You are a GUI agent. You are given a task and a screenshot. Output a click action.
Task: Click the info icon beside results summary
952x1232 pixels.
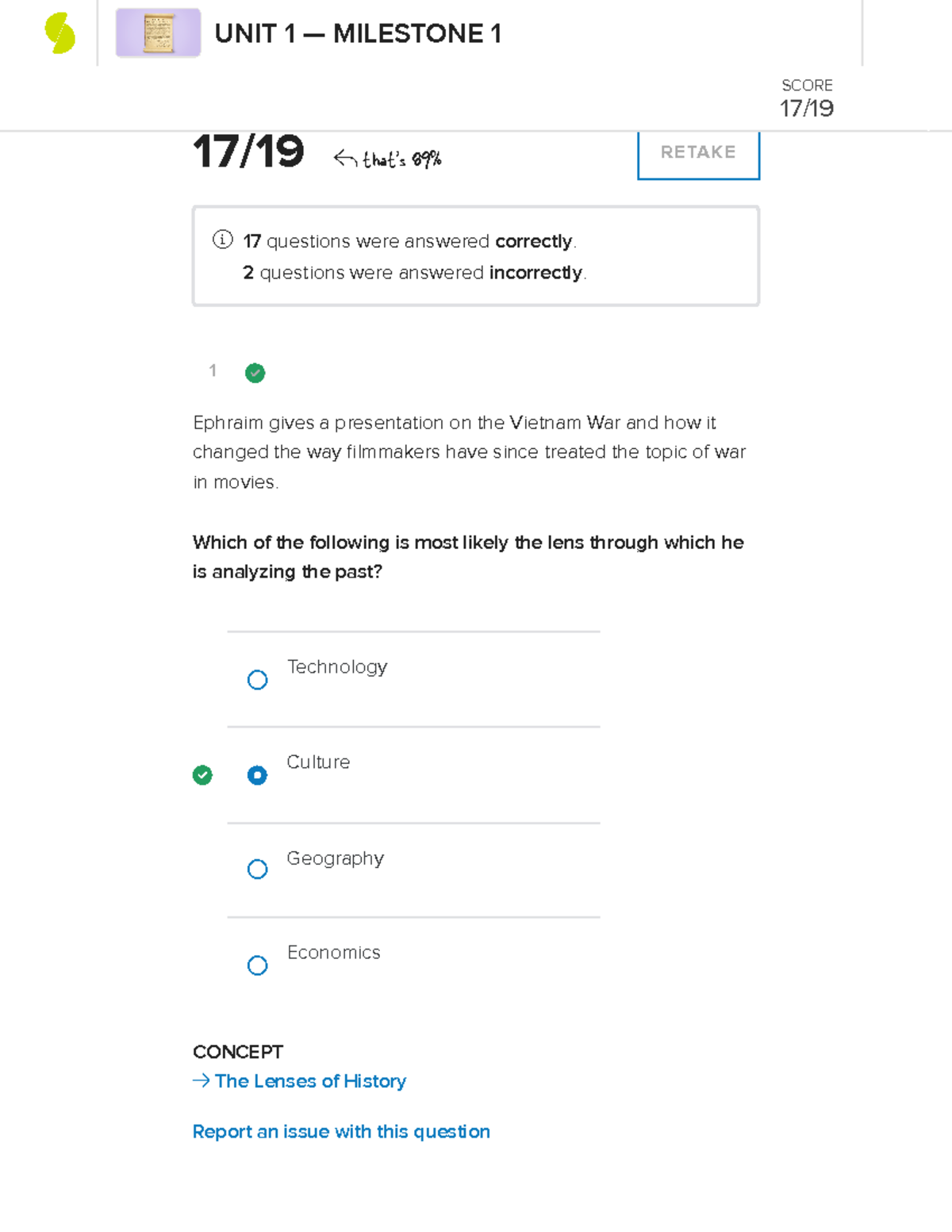[223, 240]
